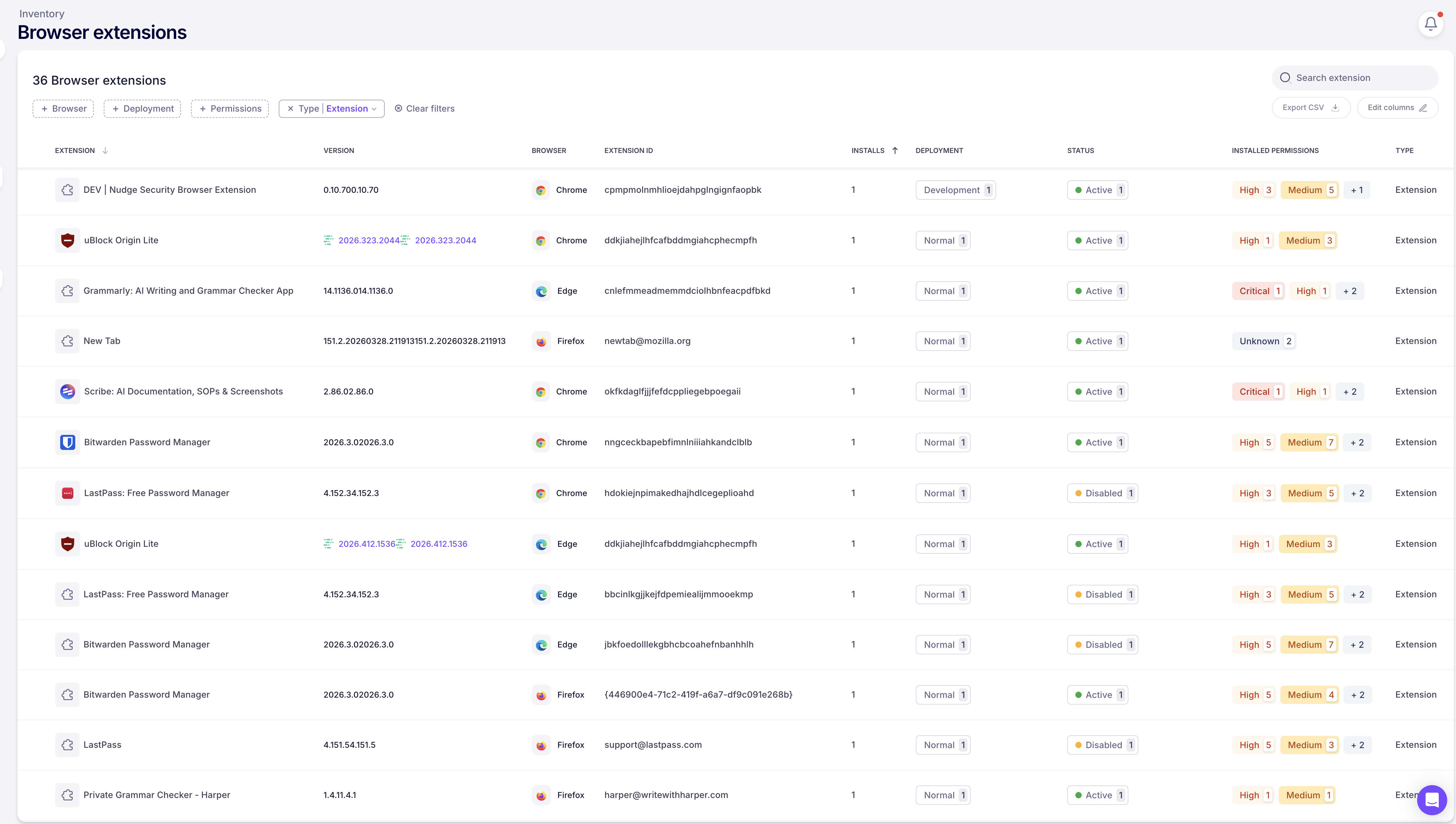
Task: Select the LastPass Firefox extension name
Action: pos(103,745)
